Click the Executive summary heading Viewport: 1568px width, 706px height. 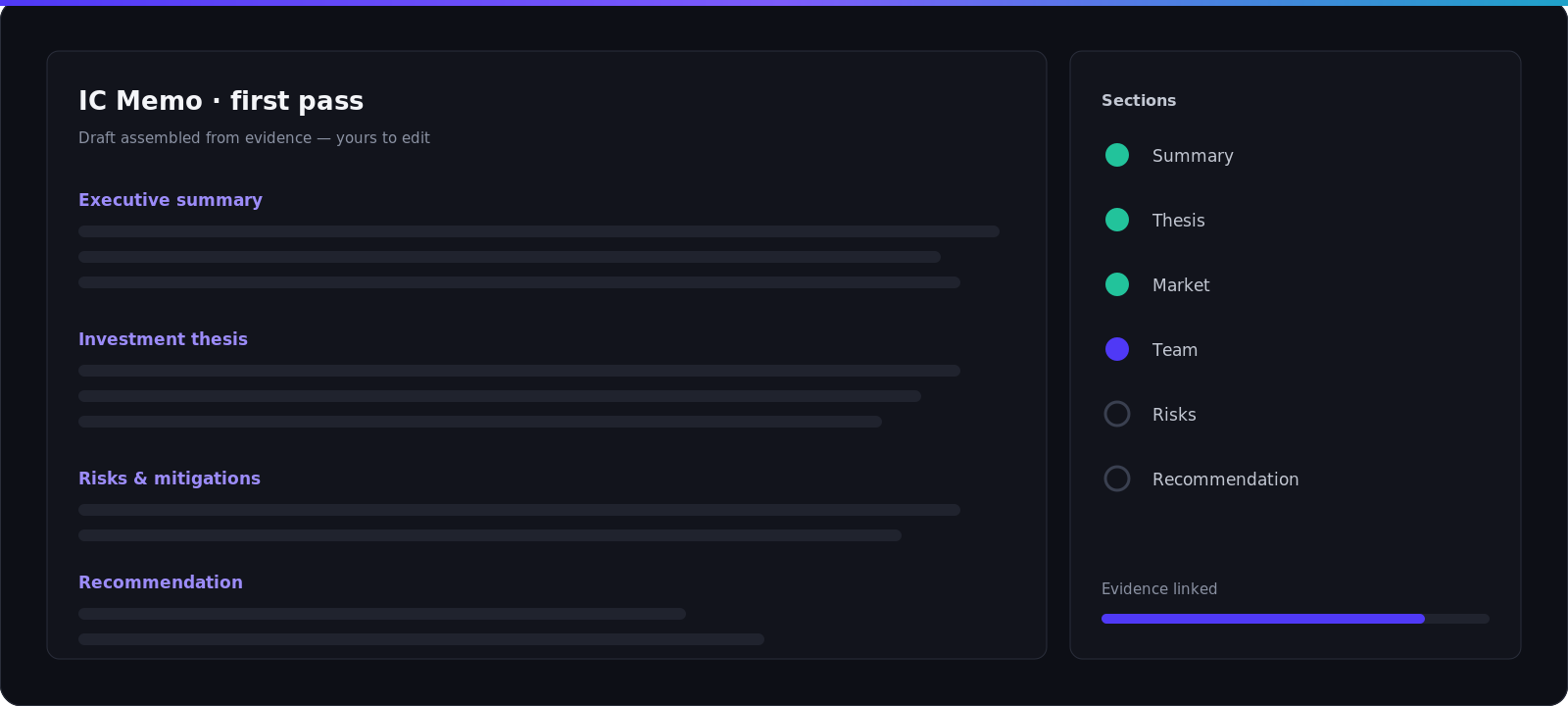click(171, 200)
